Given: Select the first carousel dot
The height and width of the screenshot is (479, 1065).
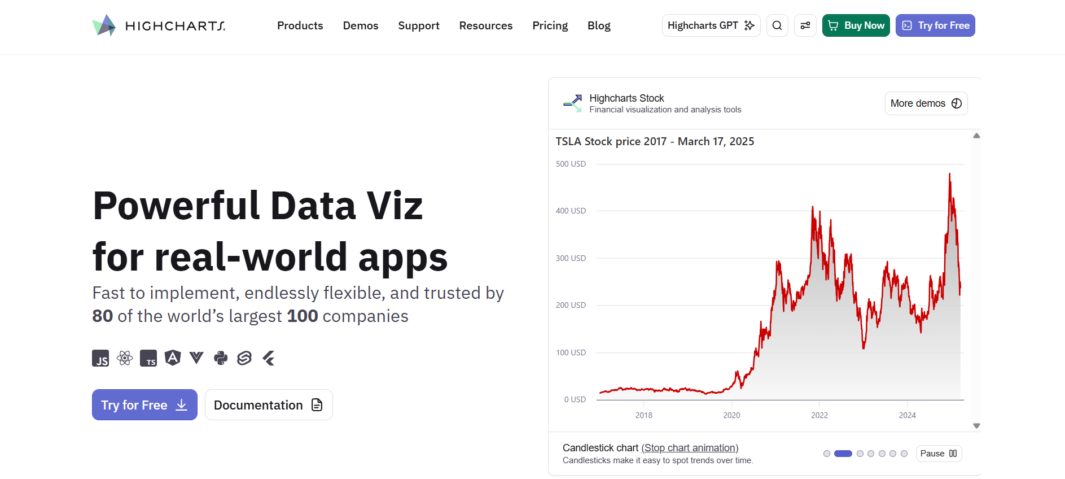Looking at the screenshot, I should (x=827, y=454).
